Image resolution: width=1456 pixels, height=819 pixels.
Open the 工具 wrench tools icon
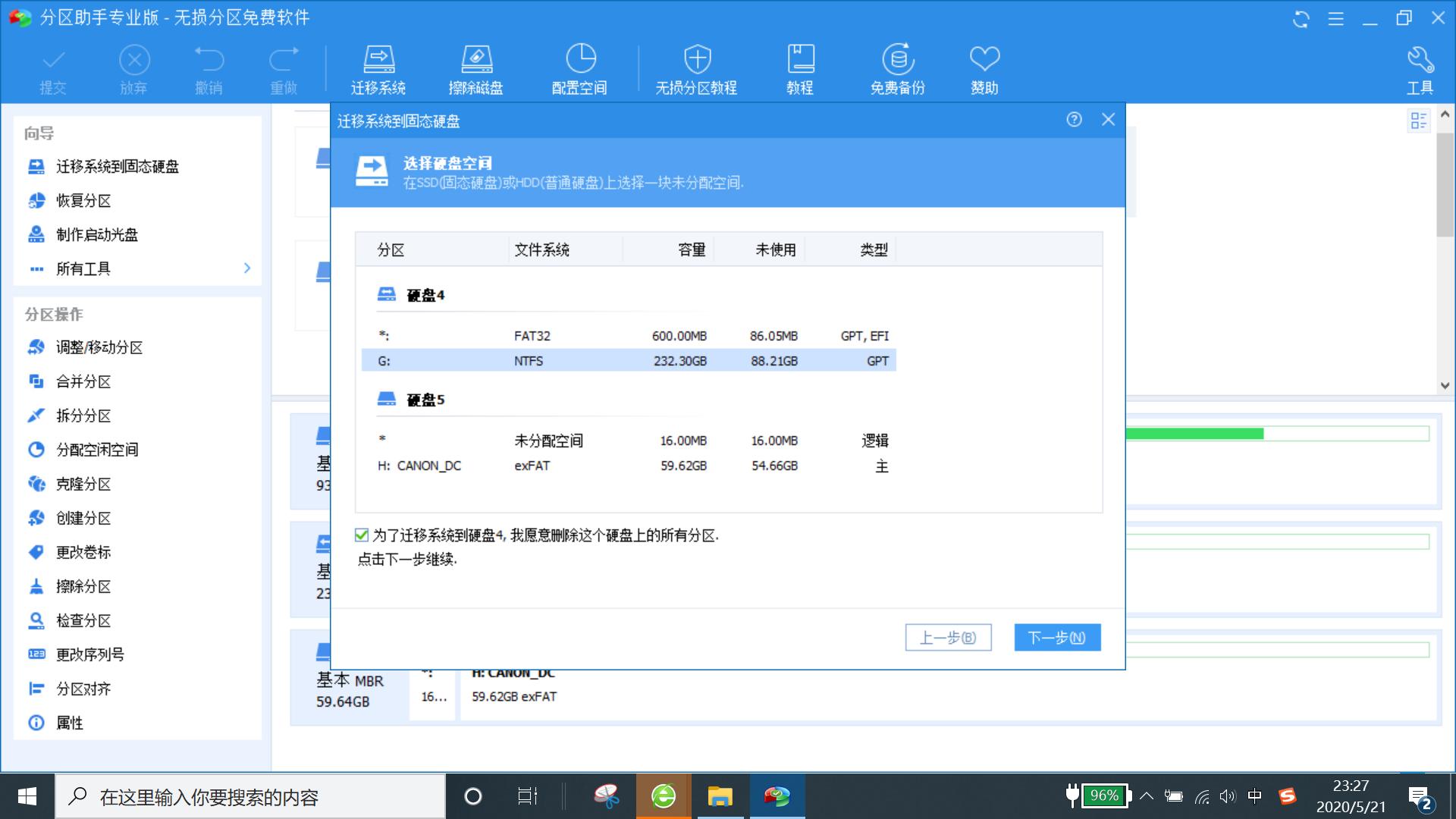click(x=1419, y=67)
